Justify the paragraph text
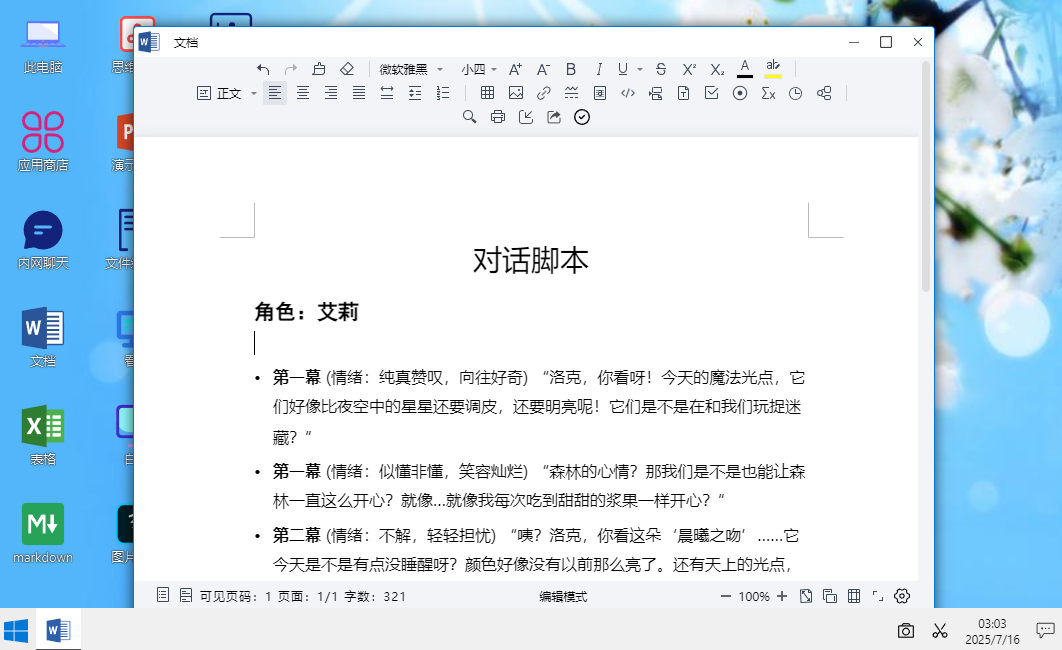The width and height of the screenshot is (1062, 650). [x=359, y=93]
